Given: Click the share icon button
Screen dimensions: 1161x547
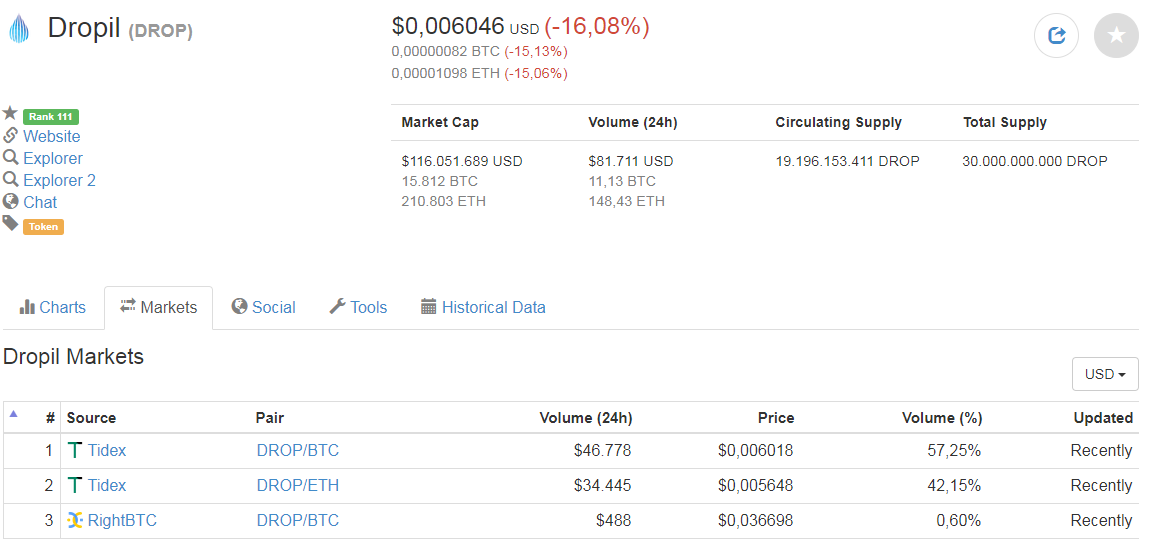Looking at the screenshot, I should click(1057, 36).
